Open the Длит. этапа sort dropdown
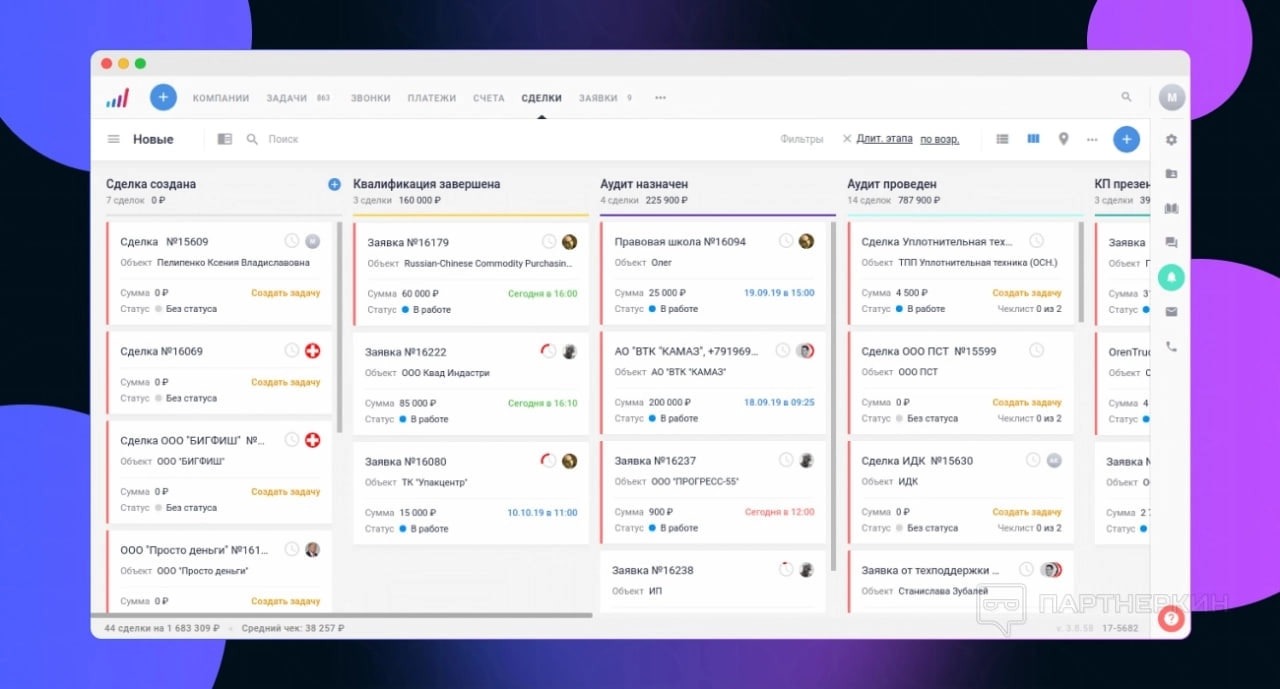The height and width of the screenshot is (689, 1280). (x=884, y=139)
